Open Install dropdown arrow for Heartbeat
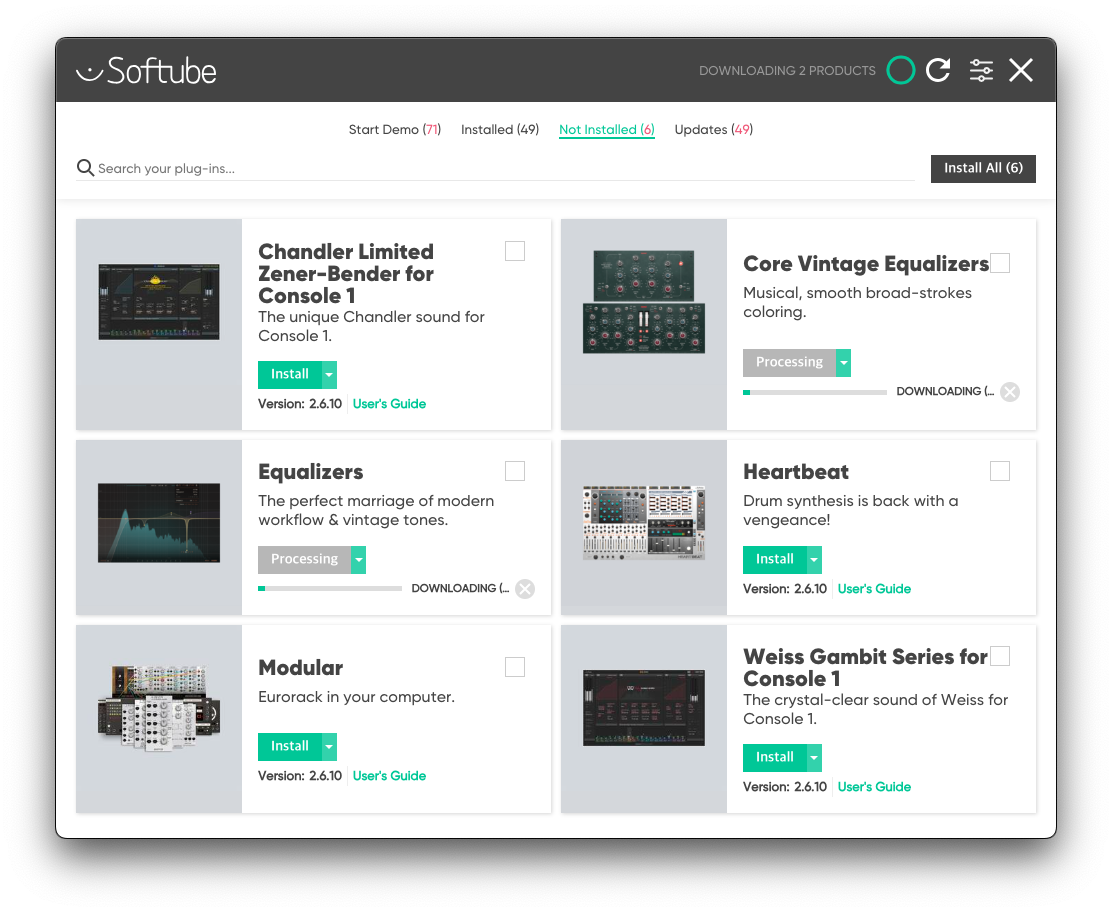The width and height of the screenshot is (1112, 912). coord(814,560)
